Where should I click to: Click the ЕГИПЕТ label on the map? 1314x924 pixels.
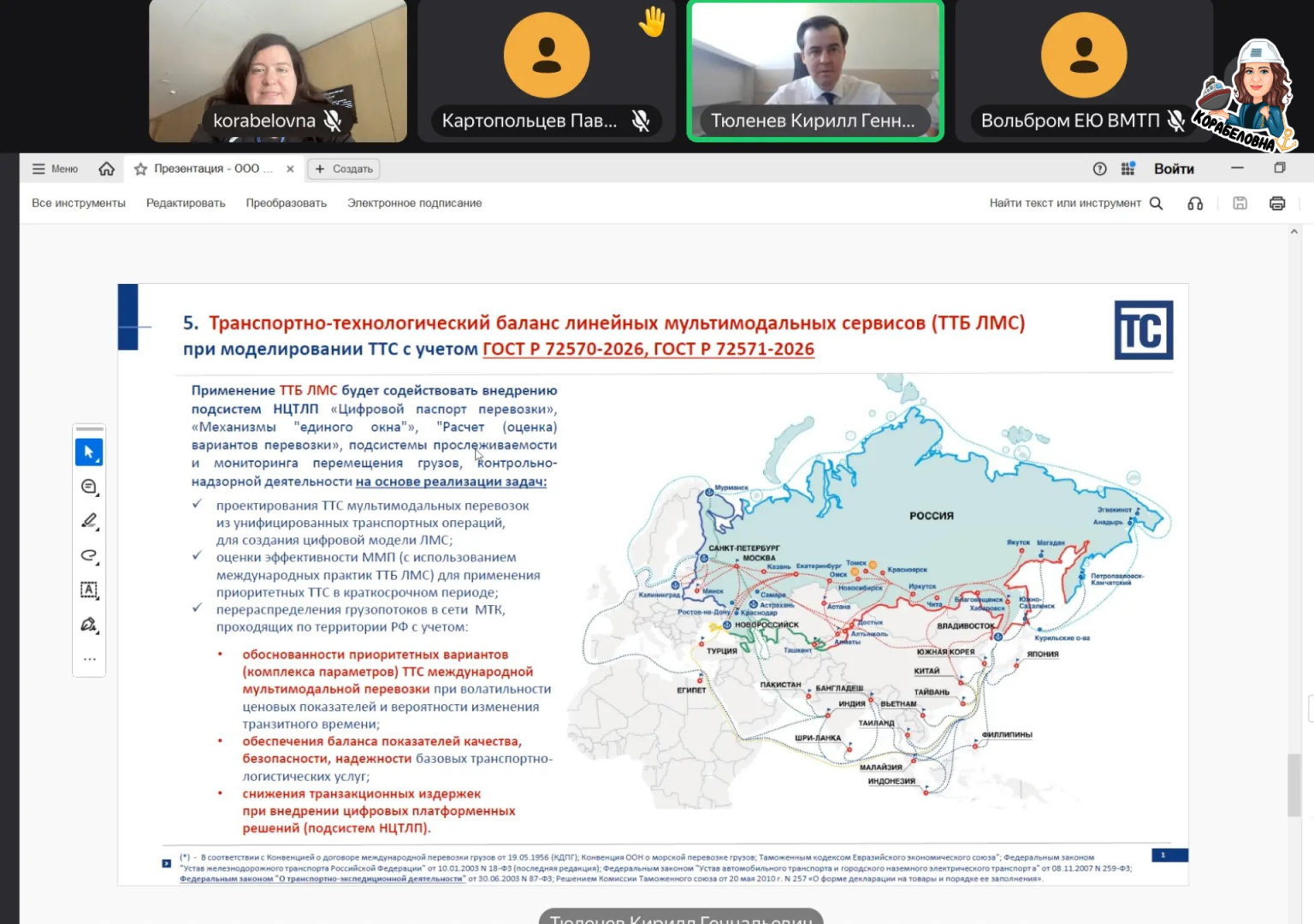(691, 690)
